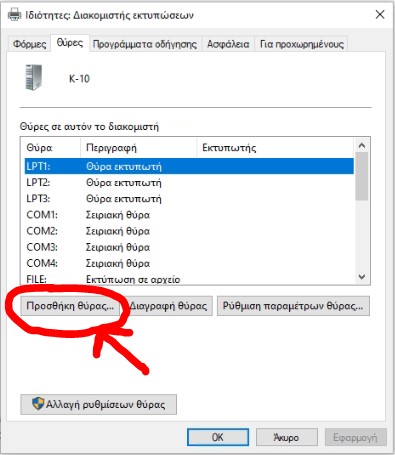395x455 pixels.
Task: Cancel using the Άκυρο button
Action: pyautogui.click(x=286, y=437)
